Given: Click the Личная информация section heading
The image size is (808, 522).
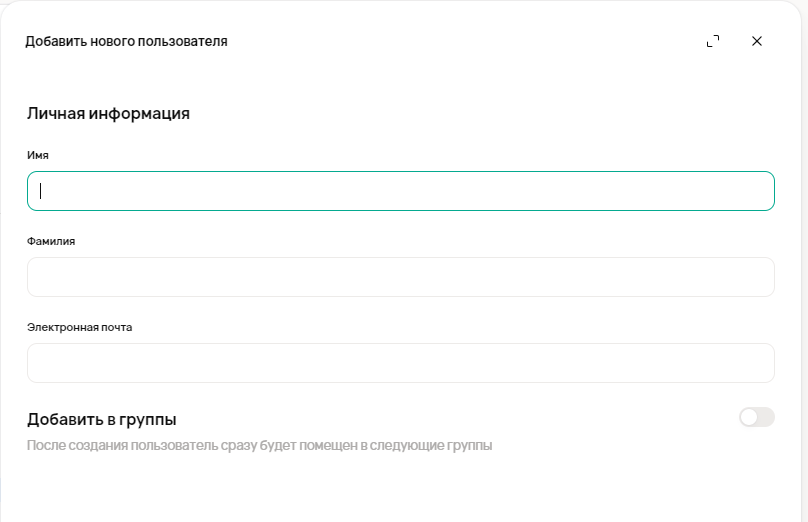Looking at the screenshot, I should [x=108, y=113].
